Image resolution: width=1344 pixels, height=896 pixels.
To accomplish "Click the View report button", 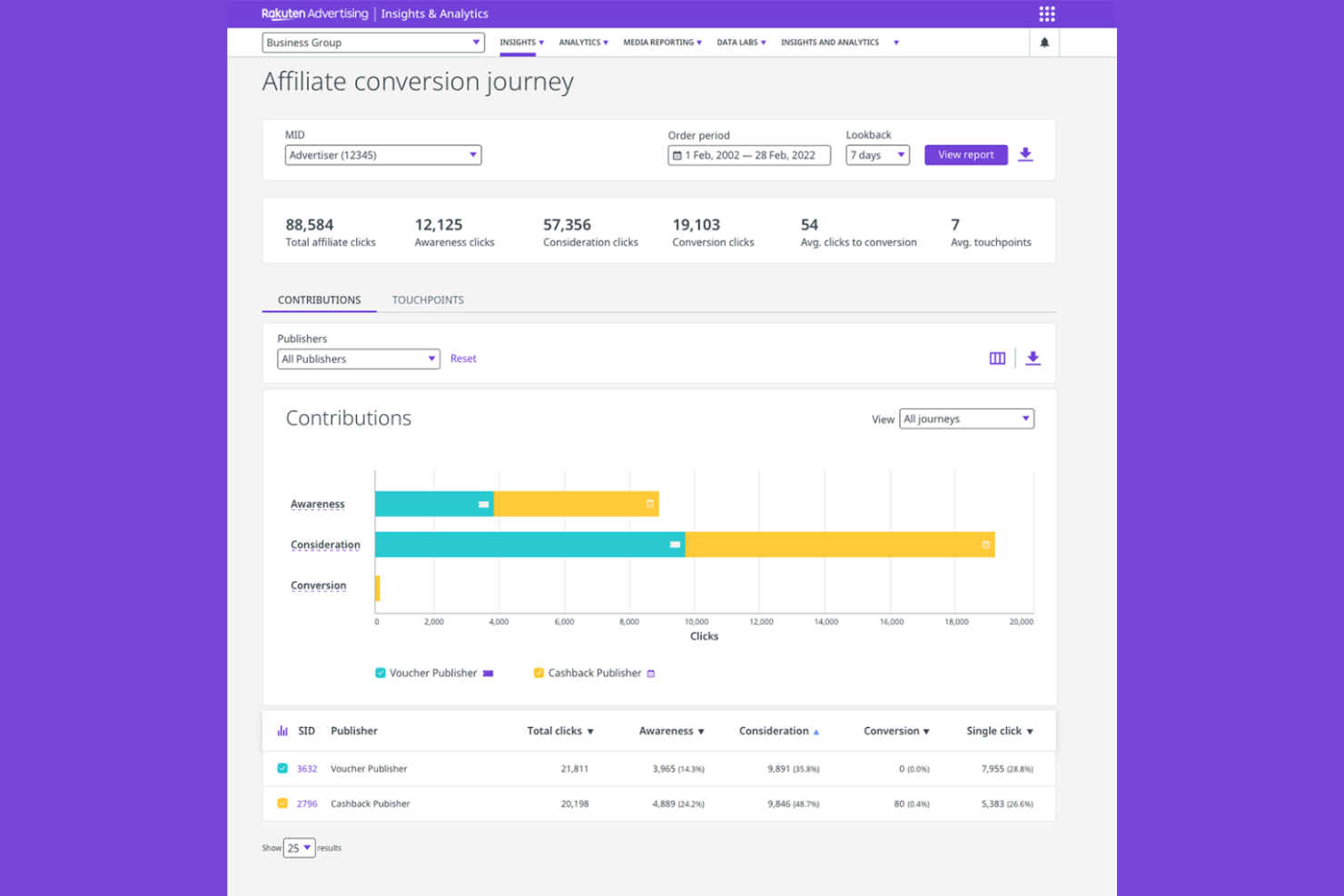I will (966, 155).
